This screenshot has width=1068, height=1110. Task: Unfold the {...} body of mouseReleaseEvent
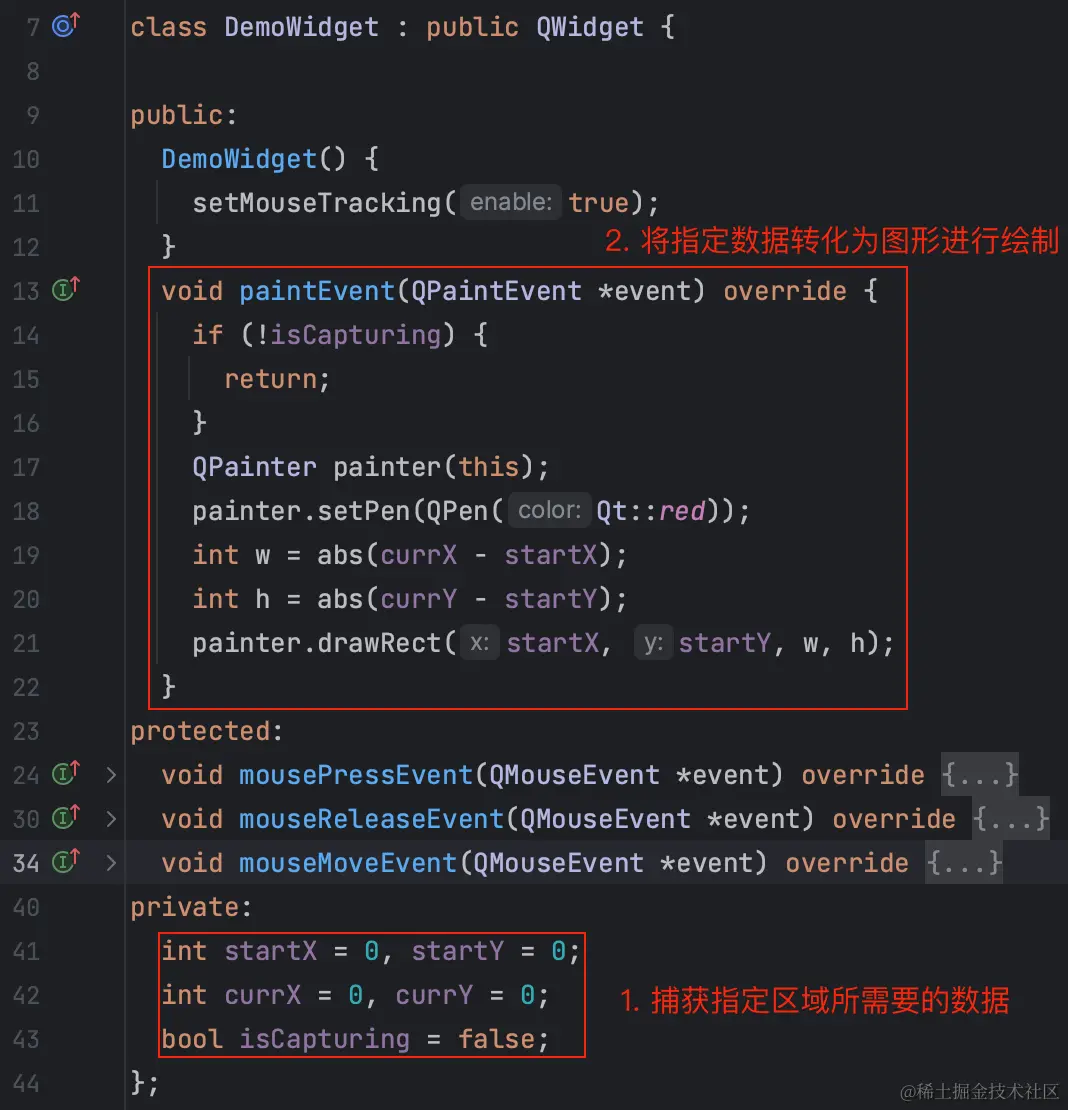1011,819
